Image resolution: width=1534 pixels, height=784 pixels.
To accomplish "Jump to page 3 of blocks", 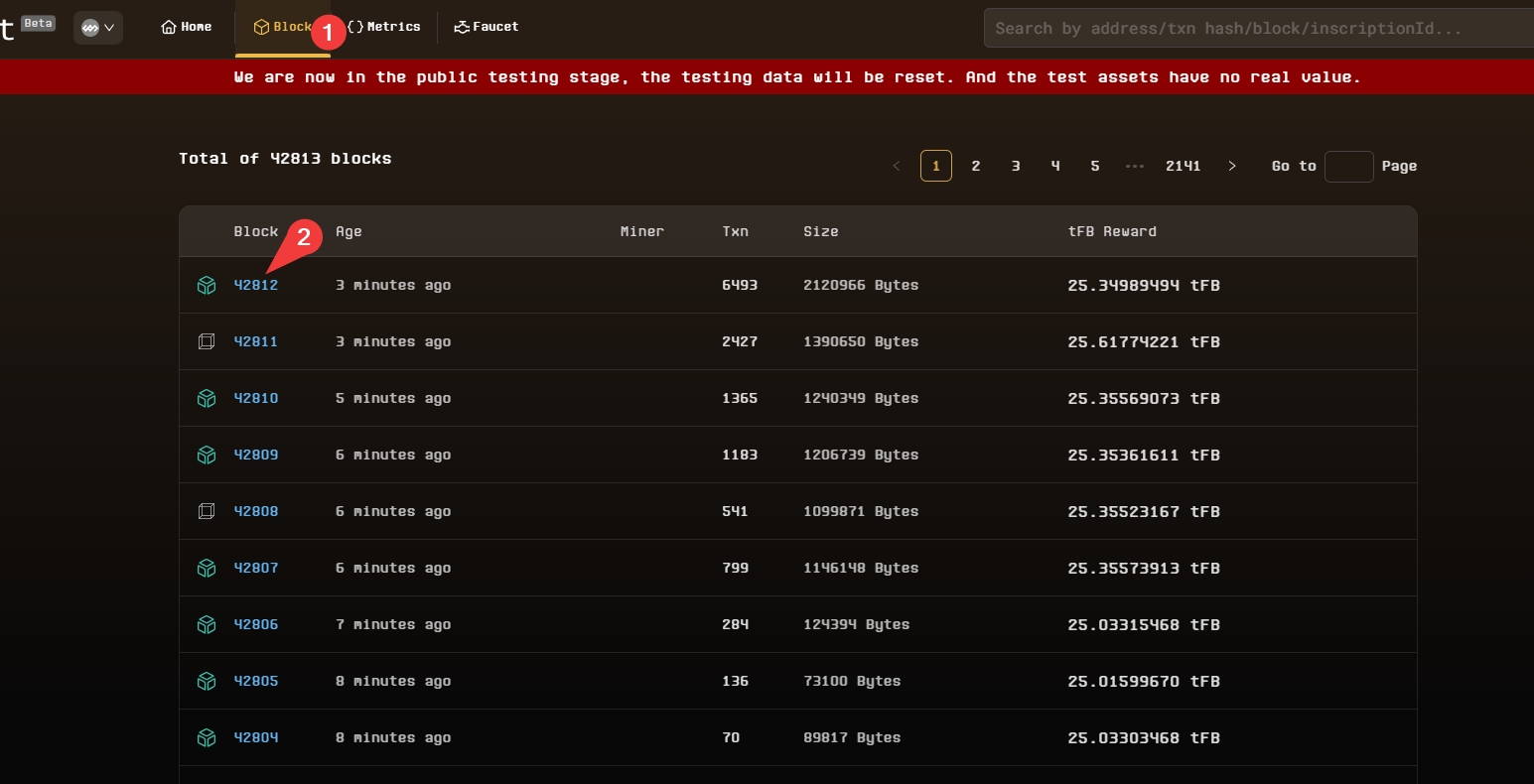I will (1016, 166).
